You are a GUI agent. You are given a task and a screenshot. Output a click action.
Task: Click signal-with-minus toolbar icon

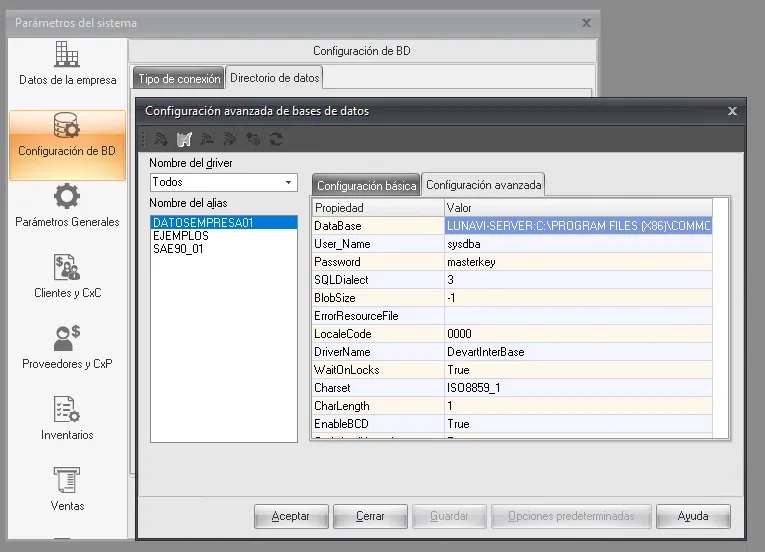(x=207, y=140)
